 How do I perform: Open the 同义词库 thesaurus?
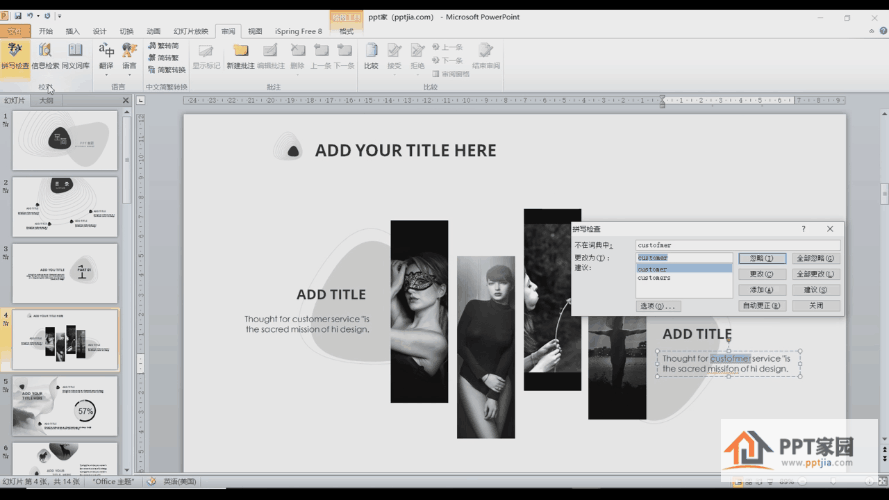tap(75, 56)
